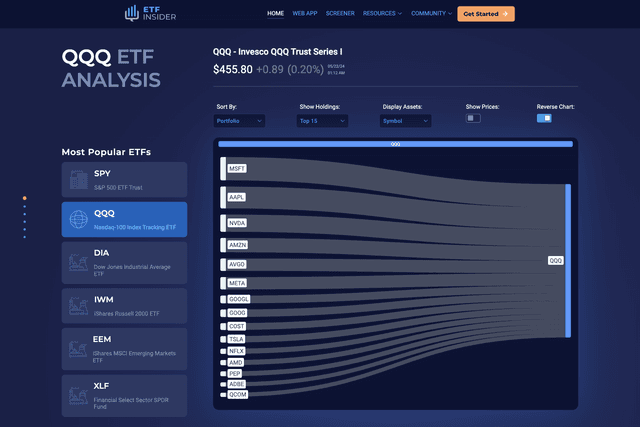The width and height of the screenshot is (640, 427).
Task: Open the WEB APP nav item
Action: (x=305, y=13)
